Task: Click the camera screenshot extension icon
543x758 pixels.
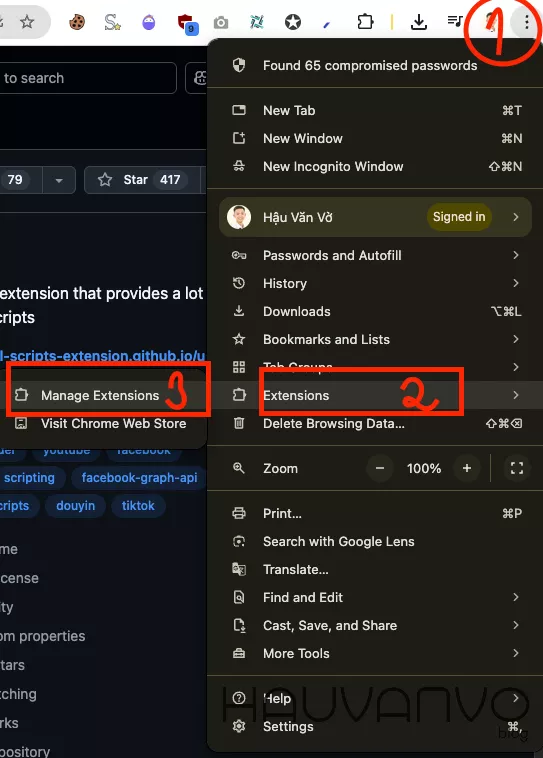Action: click(221, 22)
